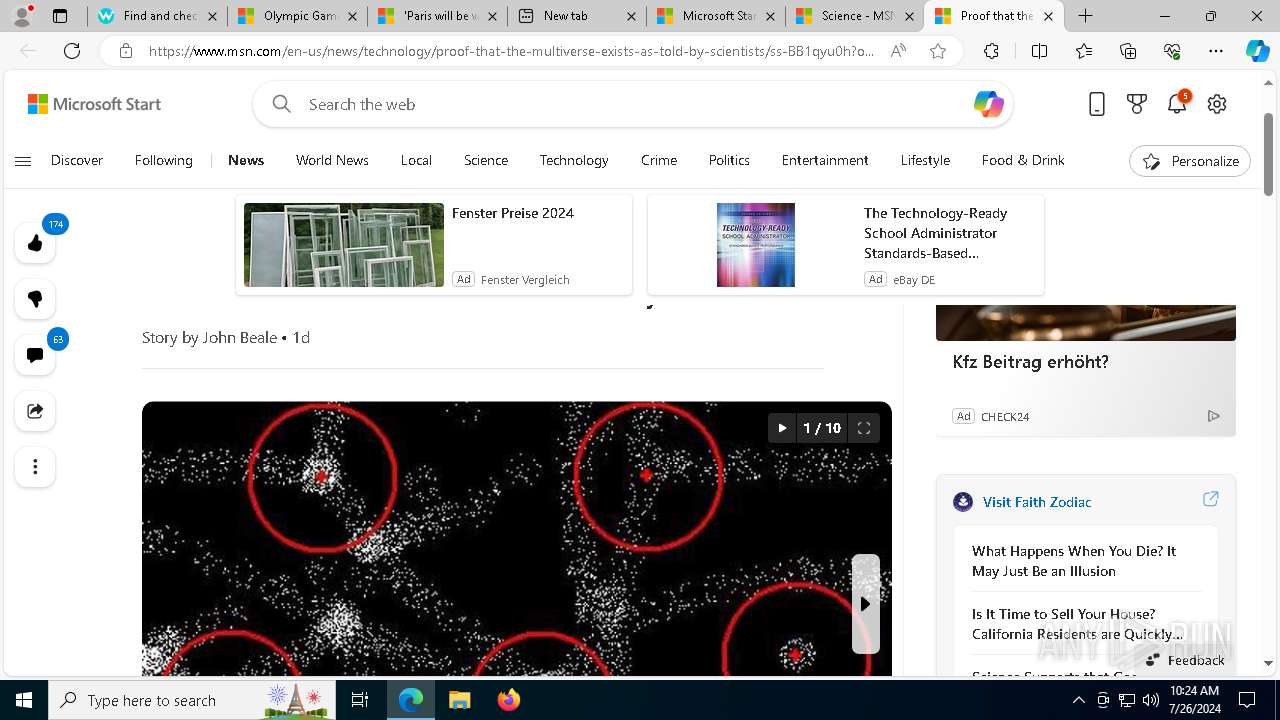Viewport: 1280px width, 720px height.
Task: Open the browser extensions puzzle icon
Action: click(x=991, y=51)
